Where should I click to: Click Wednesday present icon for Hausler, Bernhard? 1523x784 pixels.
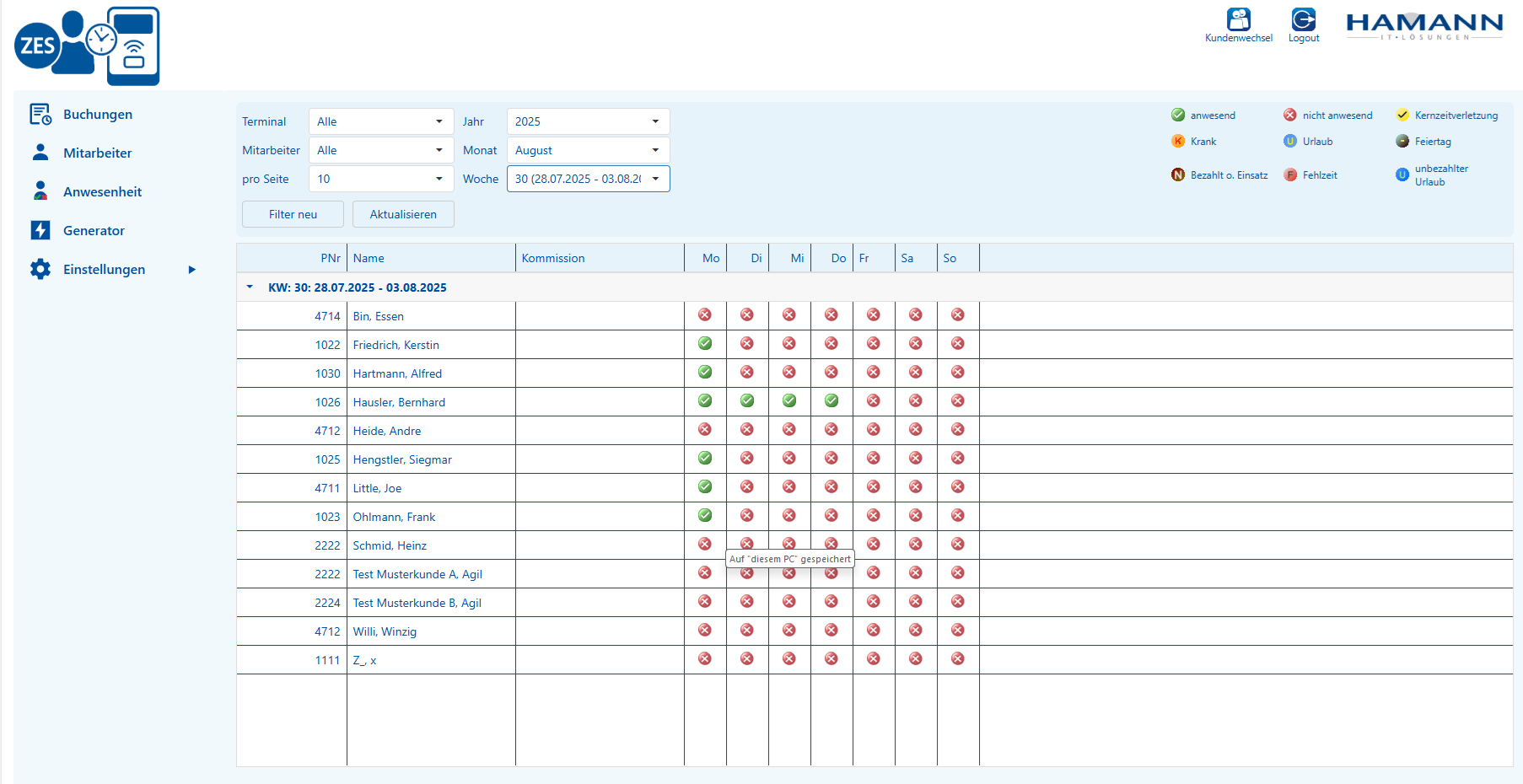tap(789, 400)
